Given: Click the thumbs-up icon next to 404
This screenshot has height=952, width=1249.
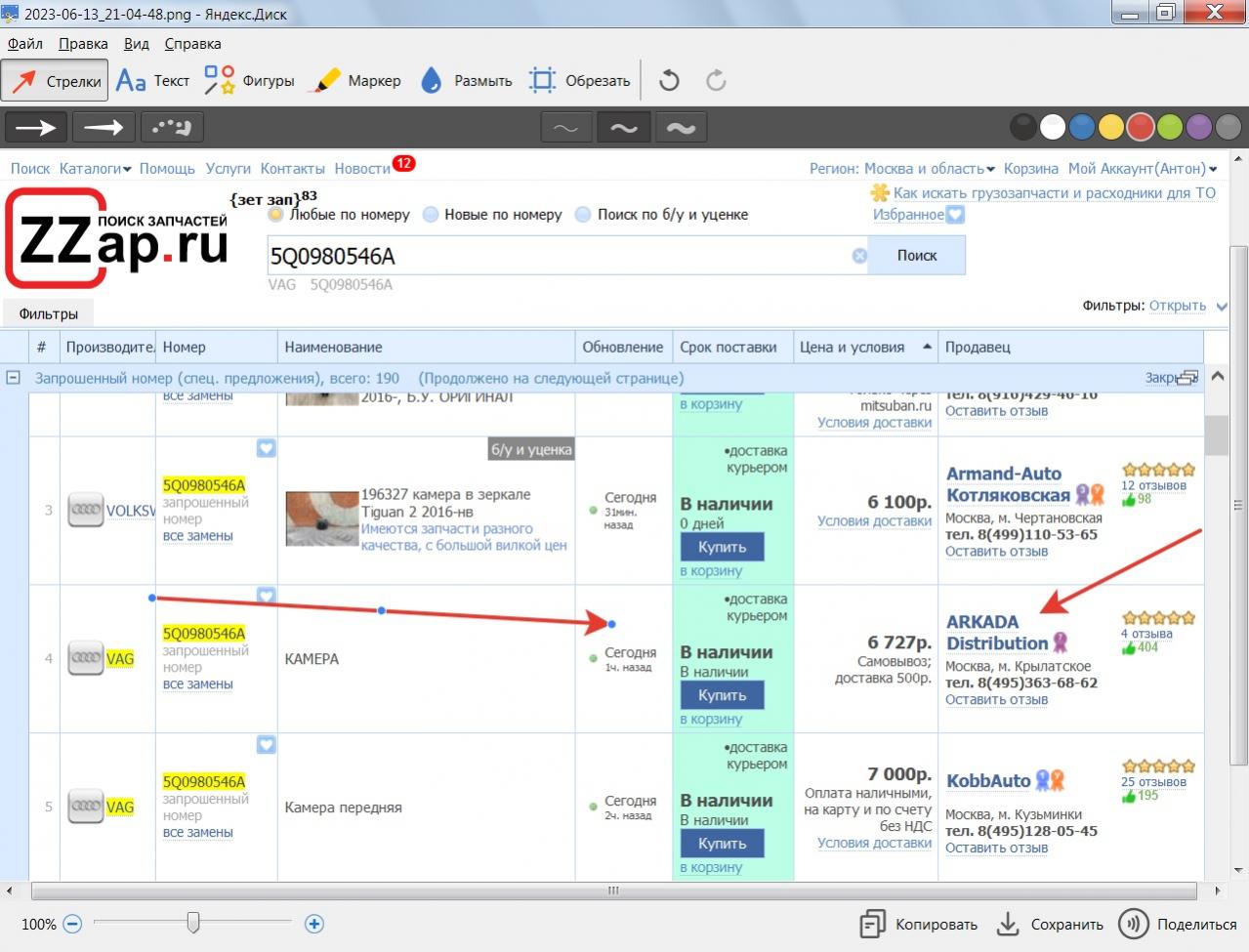Looking at the screenshot, I should 1129,647.
